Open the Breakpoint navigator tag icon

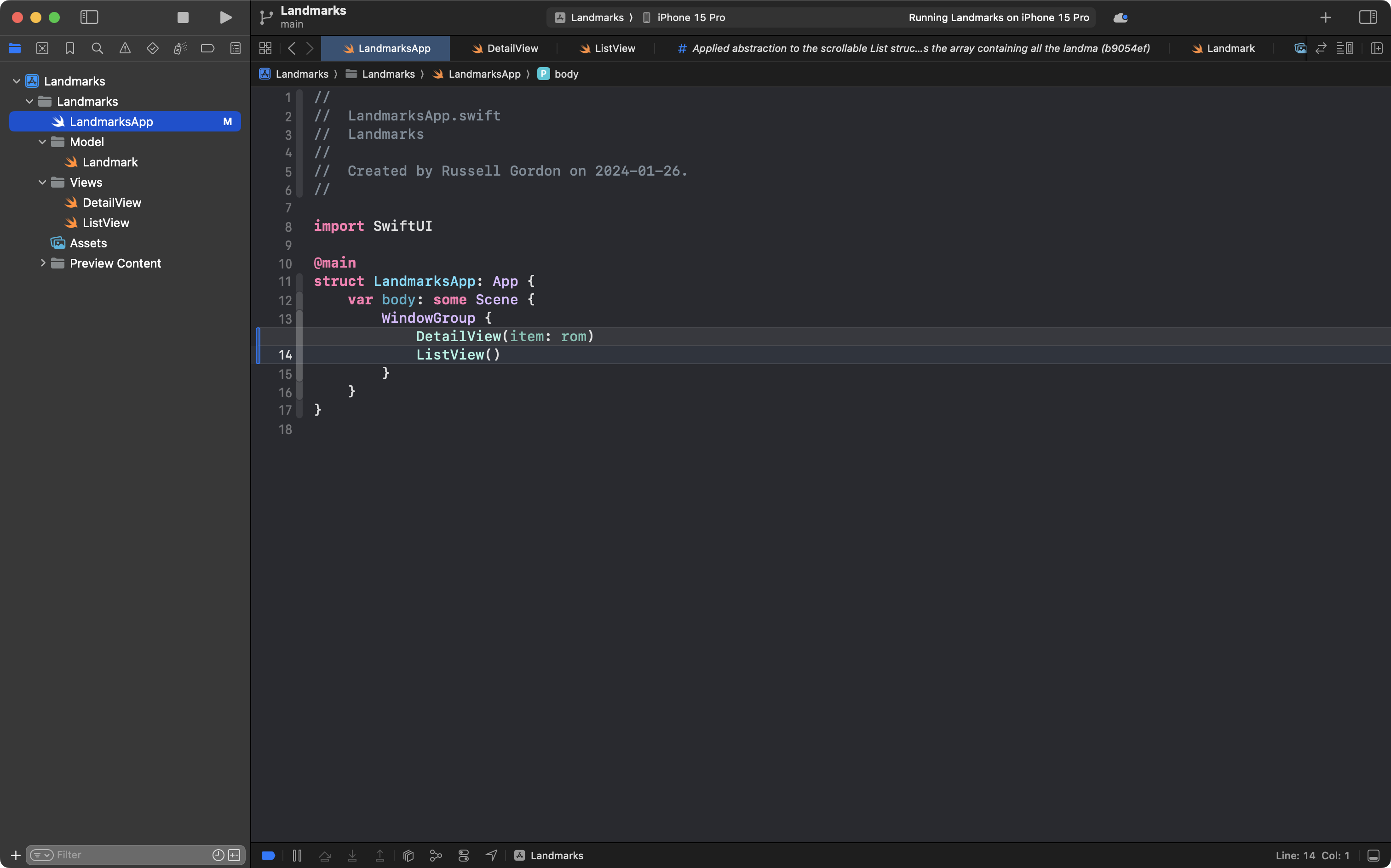(207, 48)
